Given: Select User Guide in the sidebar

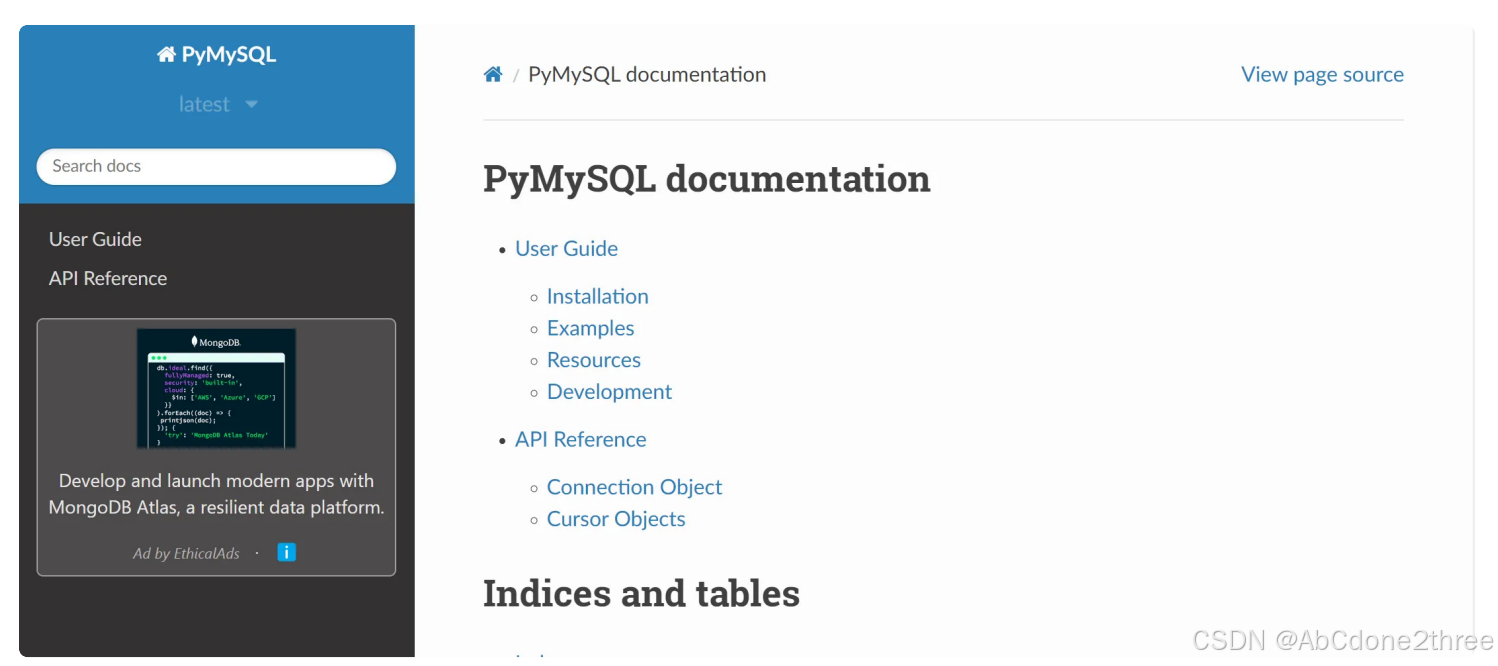Looking at the screenshot, I should point(95,239).
